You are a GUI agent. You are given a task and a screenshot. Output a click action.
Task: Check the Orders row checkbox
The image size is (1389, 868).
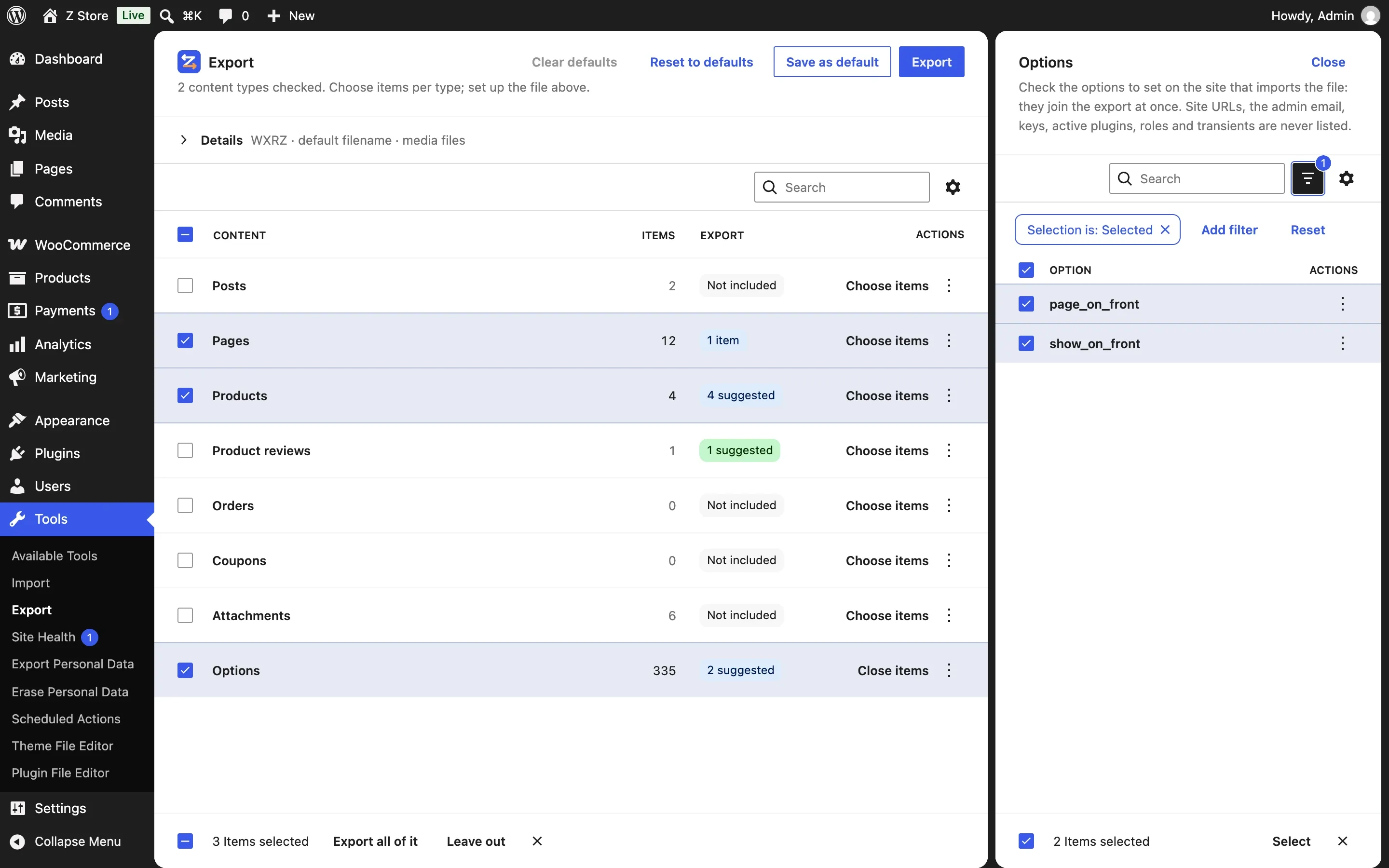[185, 506]
